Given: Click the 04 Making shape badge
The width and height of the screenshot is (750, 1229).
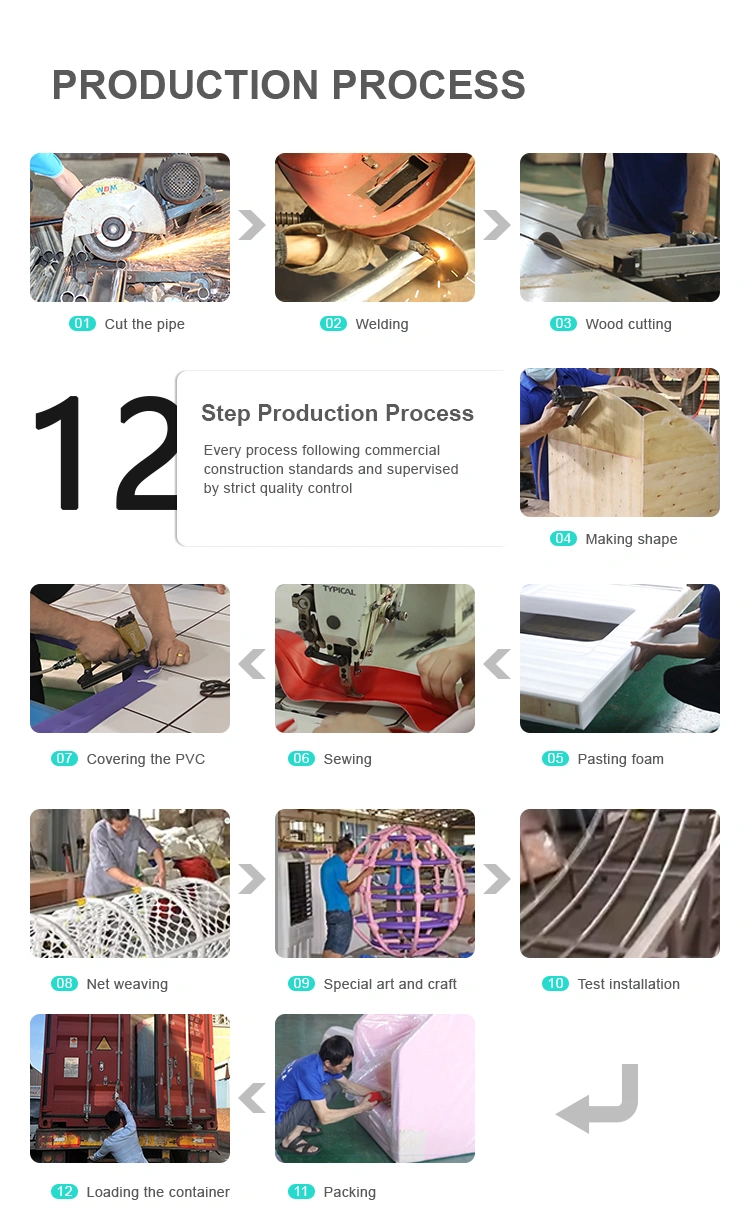Looking at the screenshot, I should coord(563,539).
